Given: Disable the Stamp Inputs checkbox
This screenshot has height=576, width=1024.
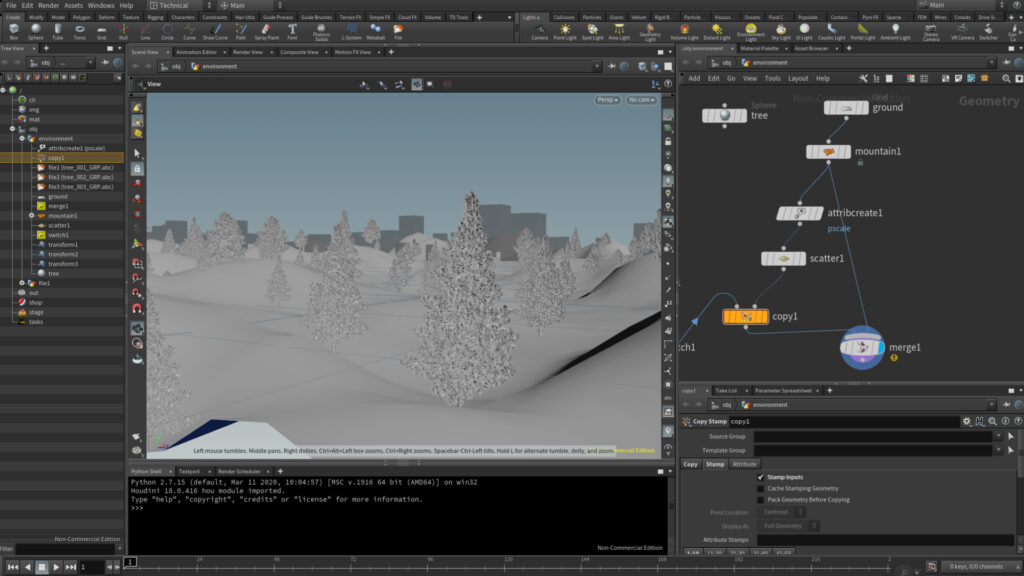Looking at the screenshot, I should click(x=760, y=477).
